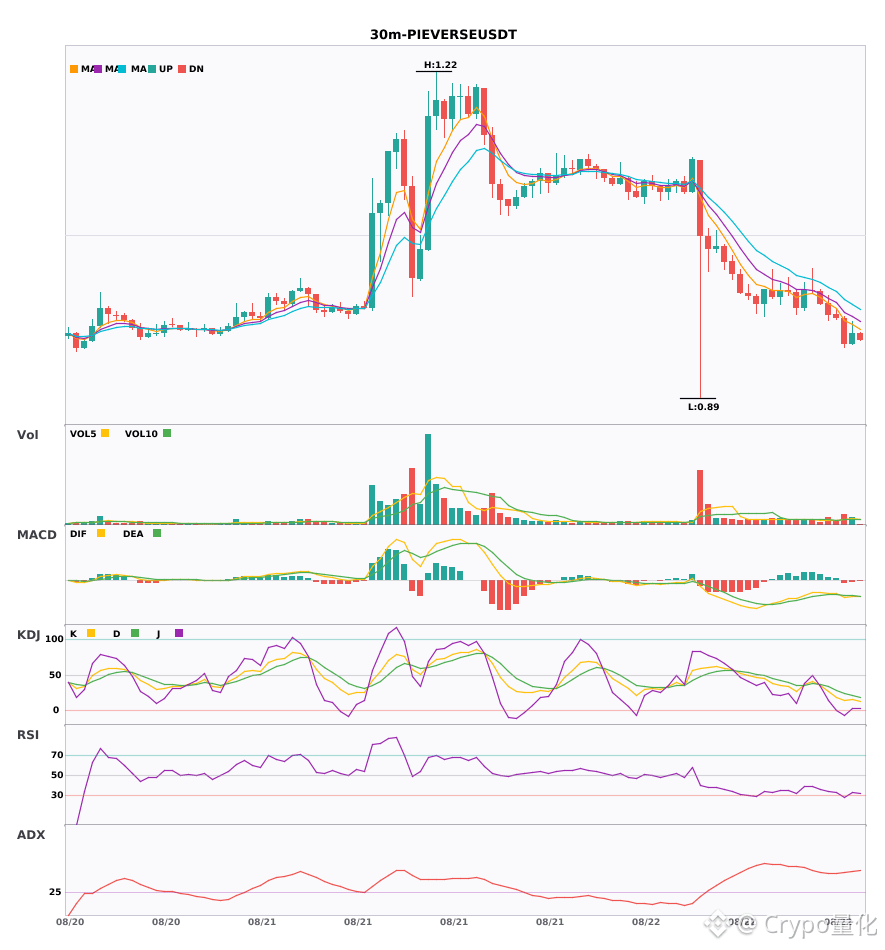
Task: Click the red DN legend swatch
Action: point(182,69)
